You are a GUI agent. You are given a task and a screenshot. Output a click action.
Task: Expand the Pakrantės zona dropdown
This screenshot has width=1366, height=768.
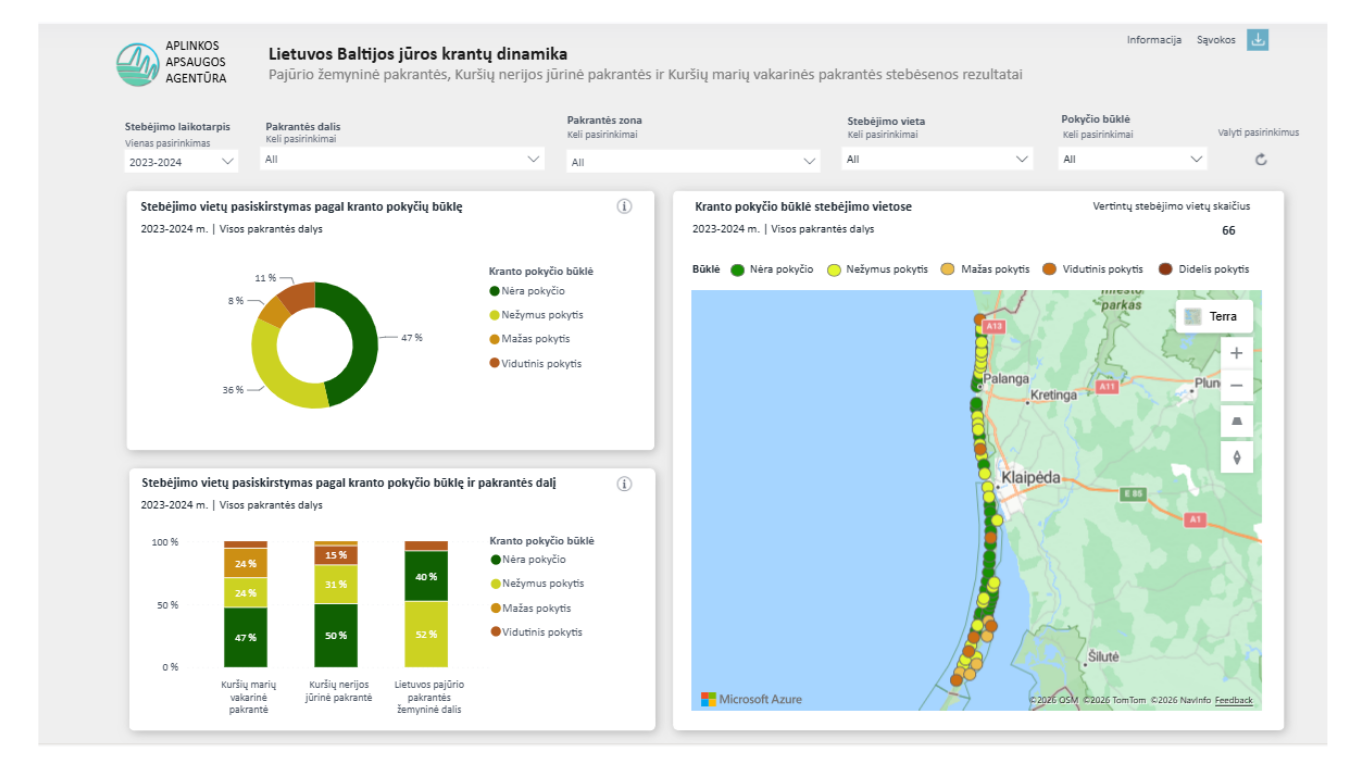693,161
